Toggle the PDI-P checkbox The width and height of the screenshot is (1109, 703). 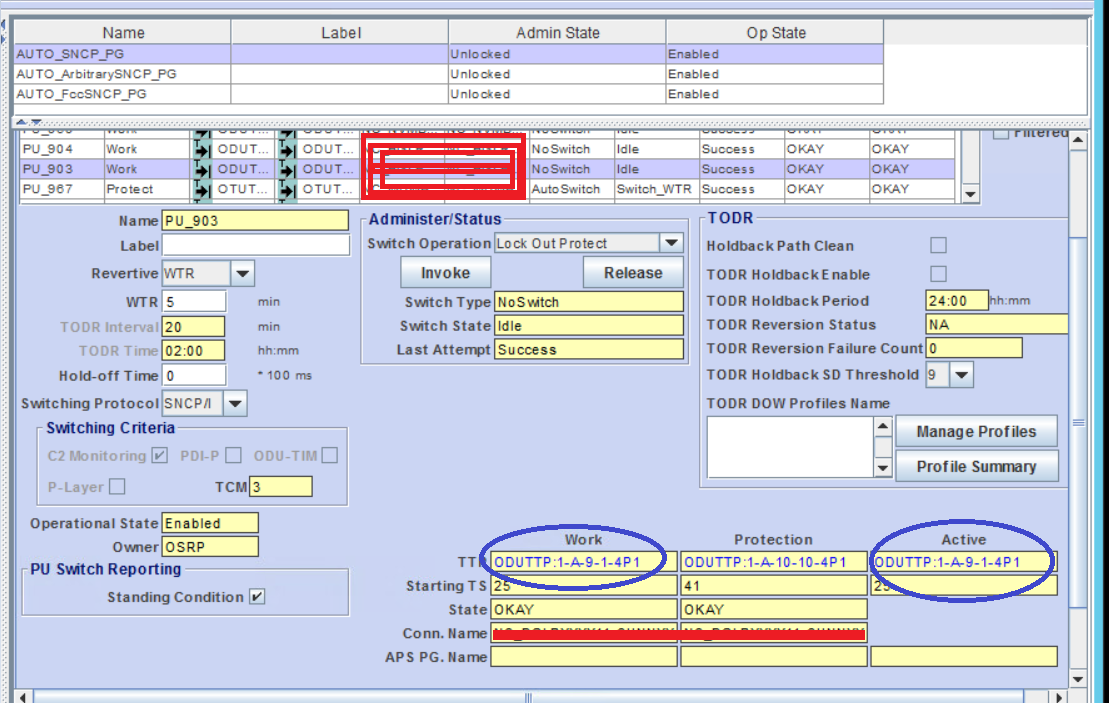233,455
